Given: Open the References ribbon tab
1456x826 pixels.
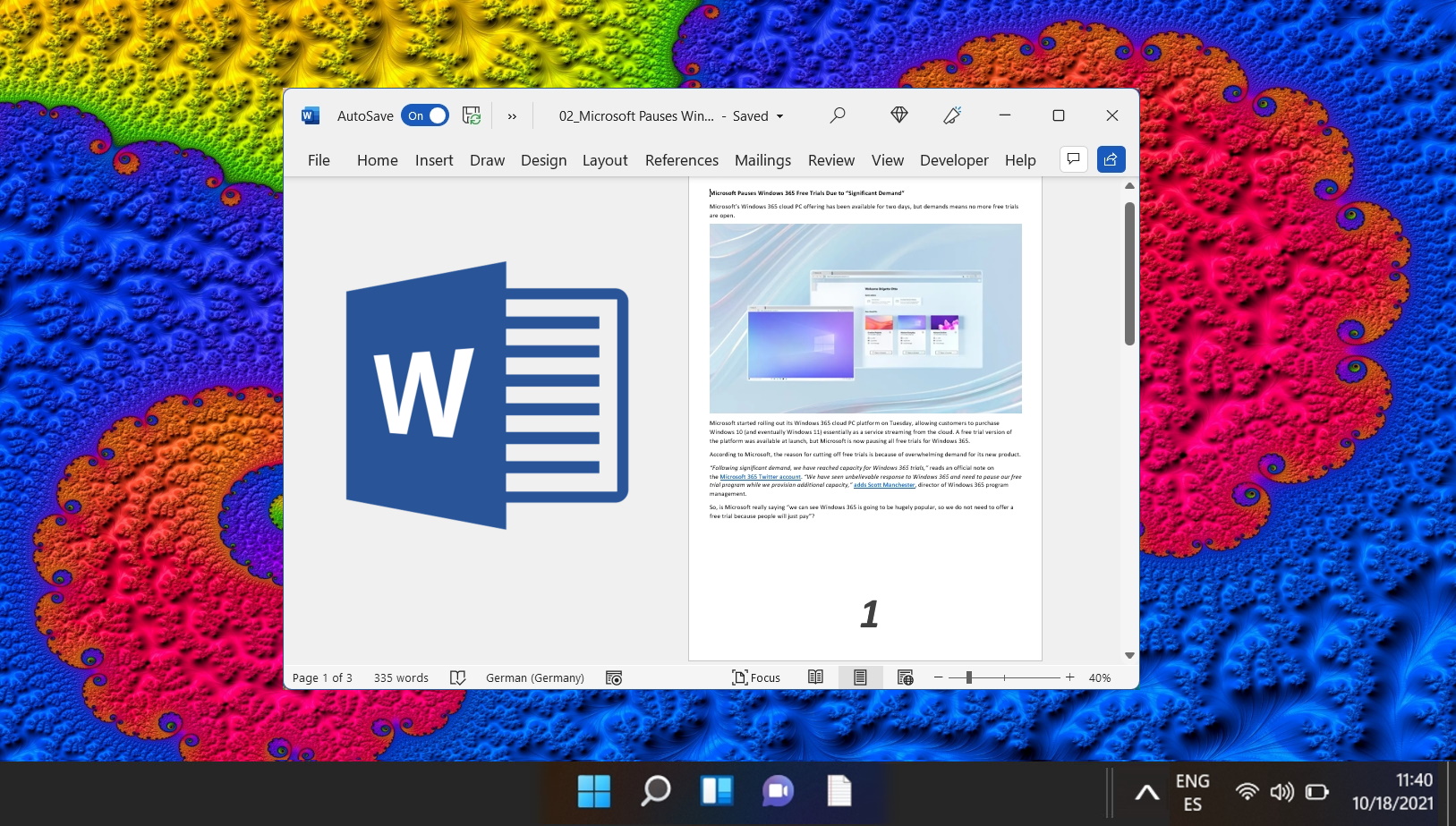Looking at the screenshot, I should click(681, 160).
